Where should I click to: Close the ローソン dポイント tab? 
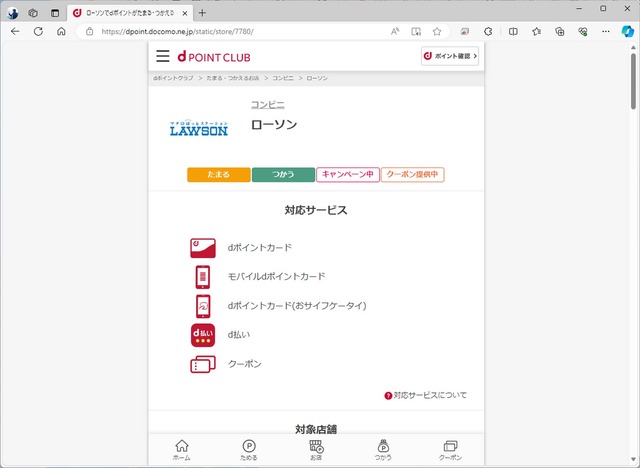pyautogui.click(x=184, y=13)
